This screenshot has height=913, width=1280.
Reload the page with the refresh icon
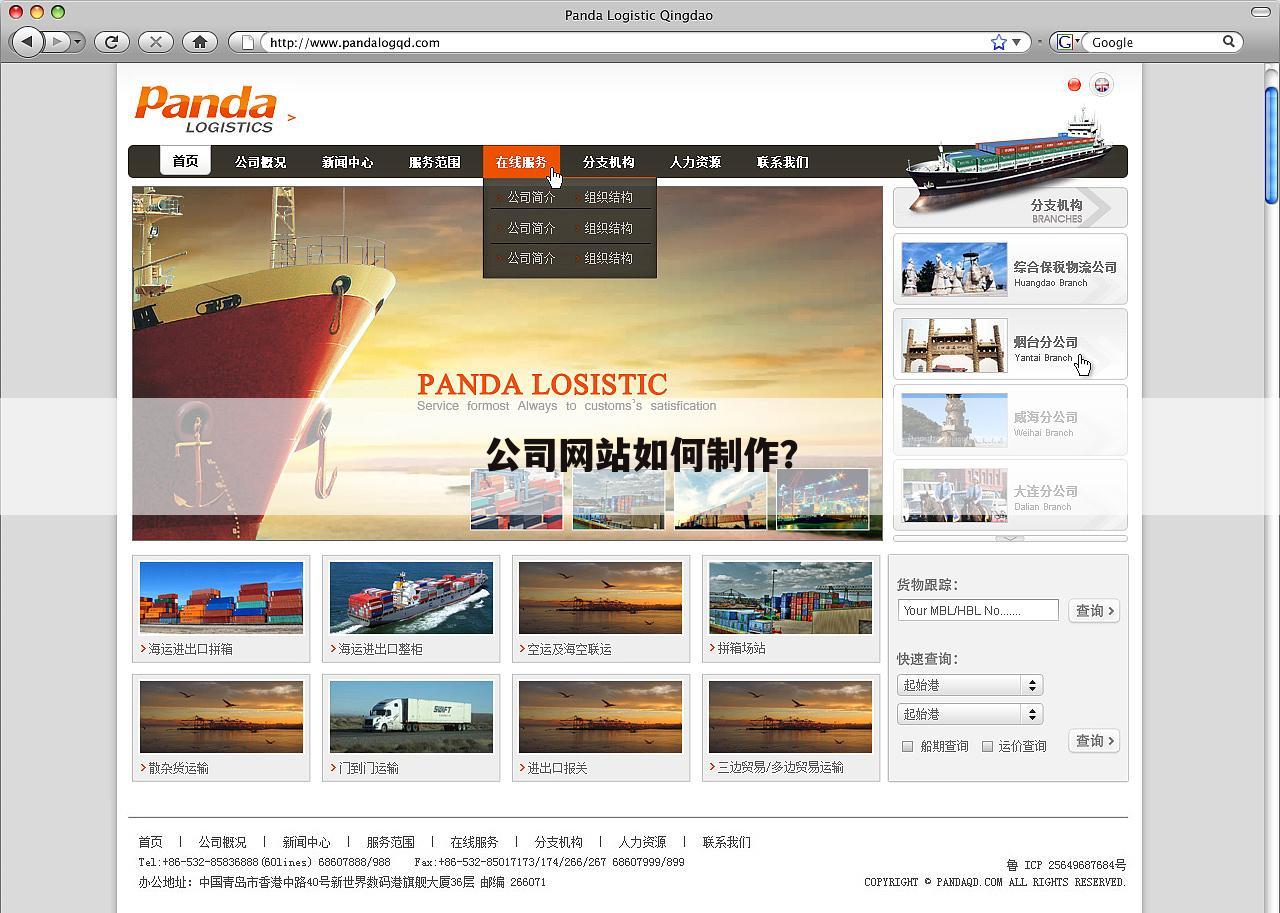[112, 42]
